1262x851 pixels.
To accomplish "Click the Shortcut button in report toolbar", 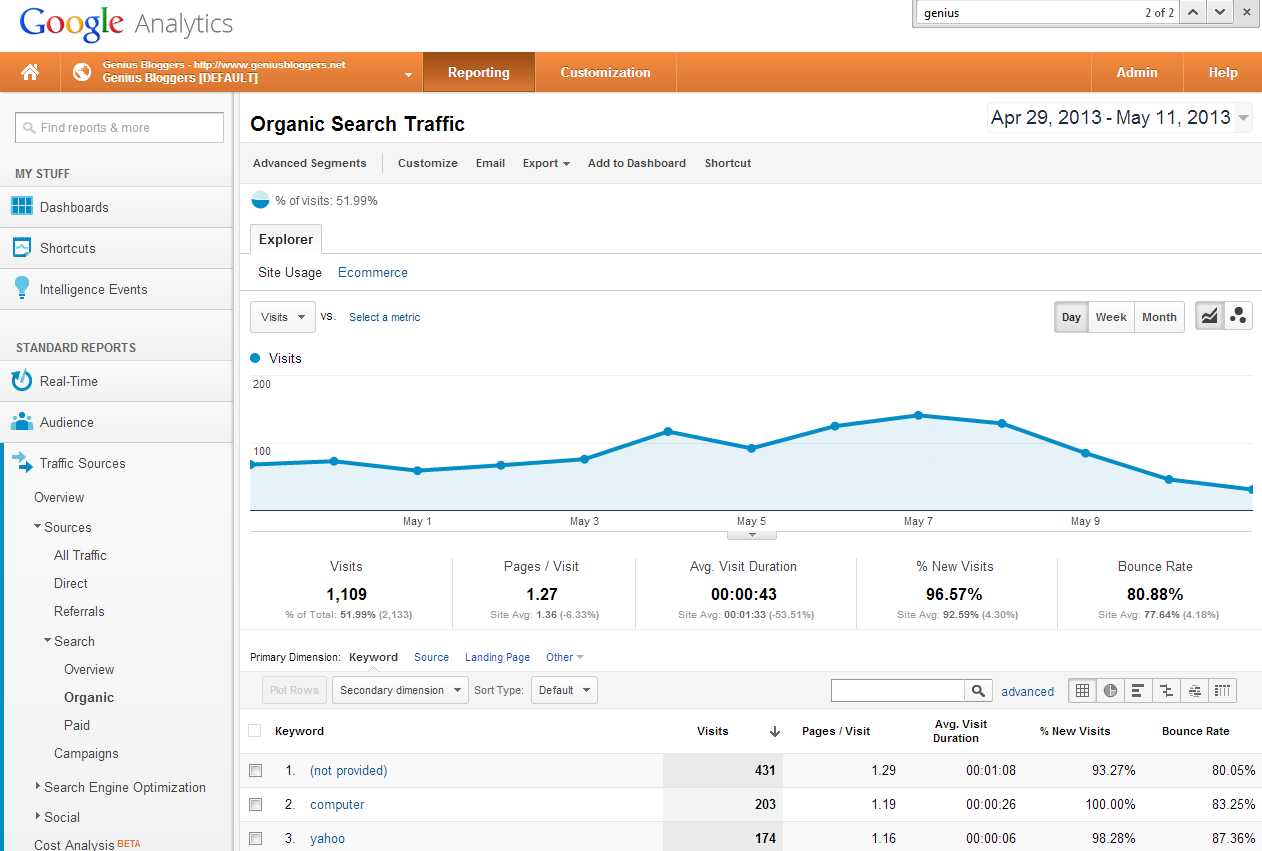I will pos(728,163).
